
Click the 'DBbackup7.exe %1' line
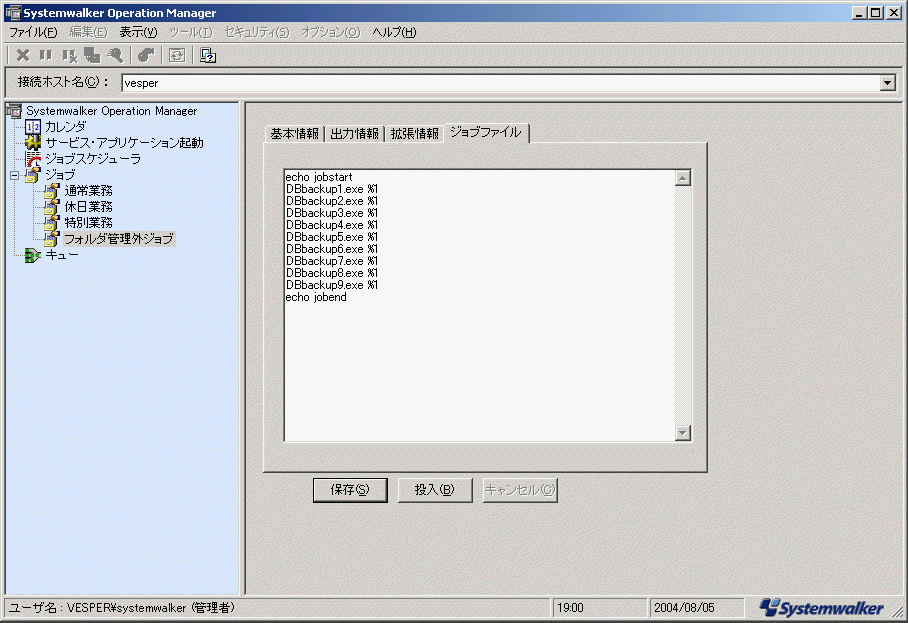(x=331, y=261)
